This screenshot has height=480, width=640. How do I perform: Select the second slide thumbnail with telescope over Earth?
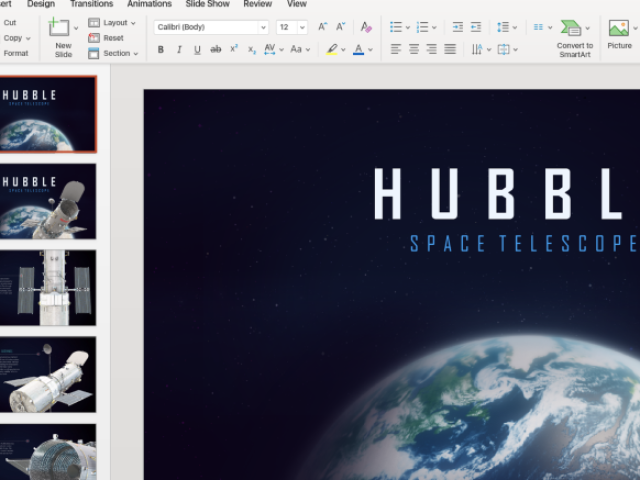48,201
